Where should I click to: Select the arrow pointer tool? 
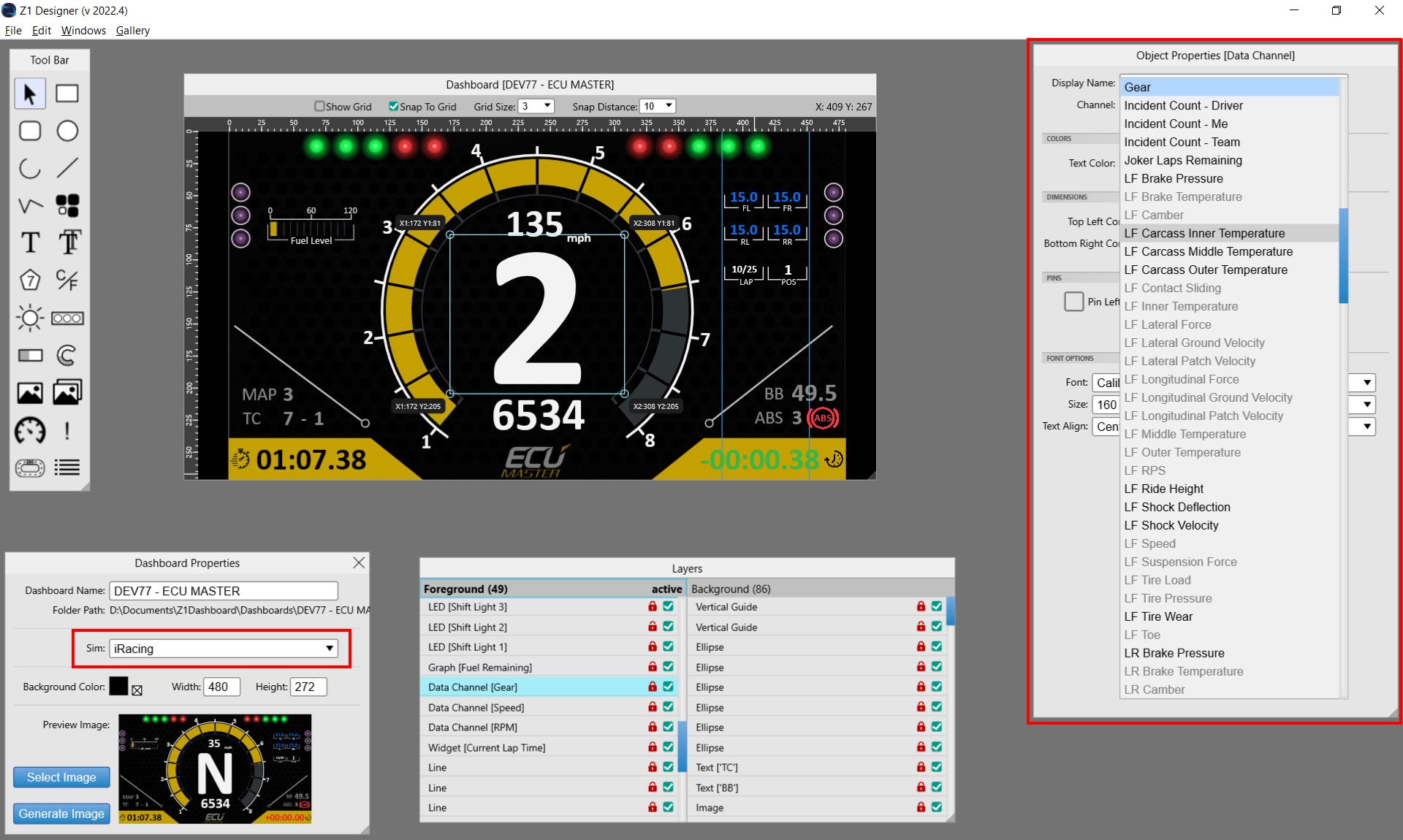30,93
